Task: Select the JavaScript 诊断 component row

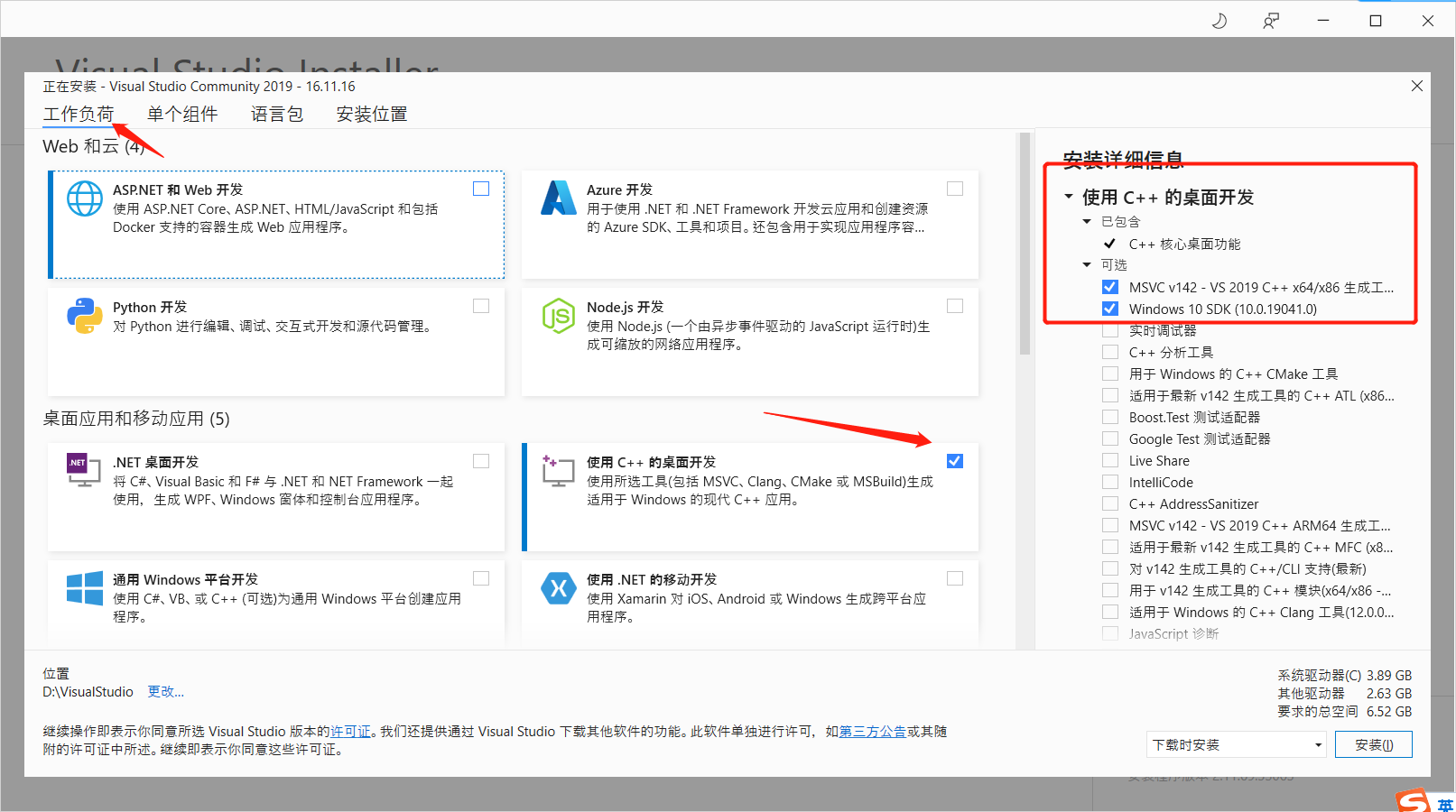Action: click(1173, 633)
